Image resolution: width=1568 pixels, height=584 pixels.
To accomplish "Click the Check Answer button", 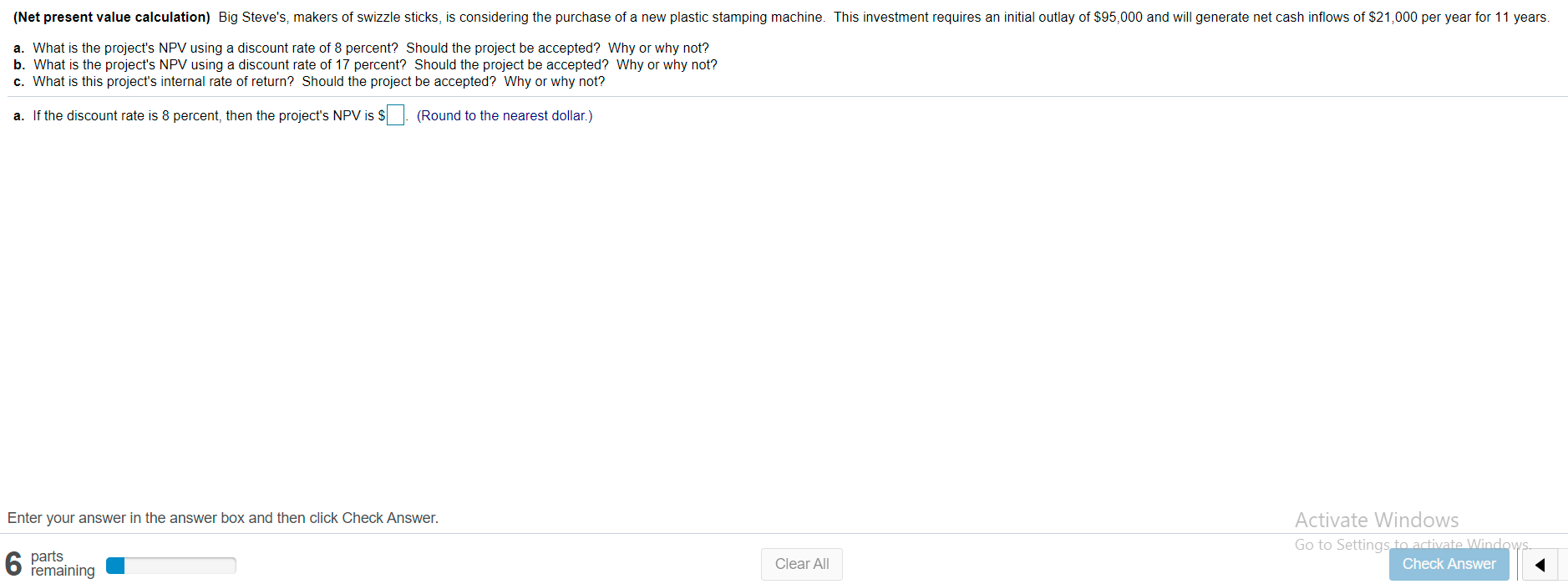I will (1449, 564).
